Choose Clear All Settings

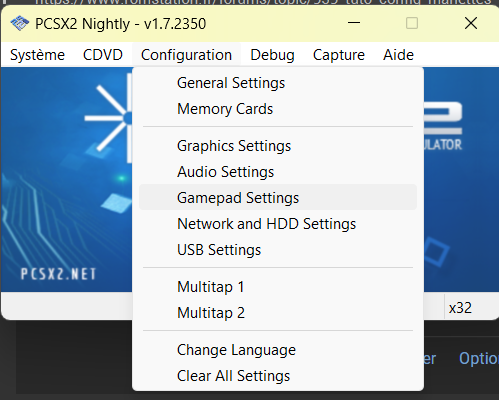pos(278,376)
